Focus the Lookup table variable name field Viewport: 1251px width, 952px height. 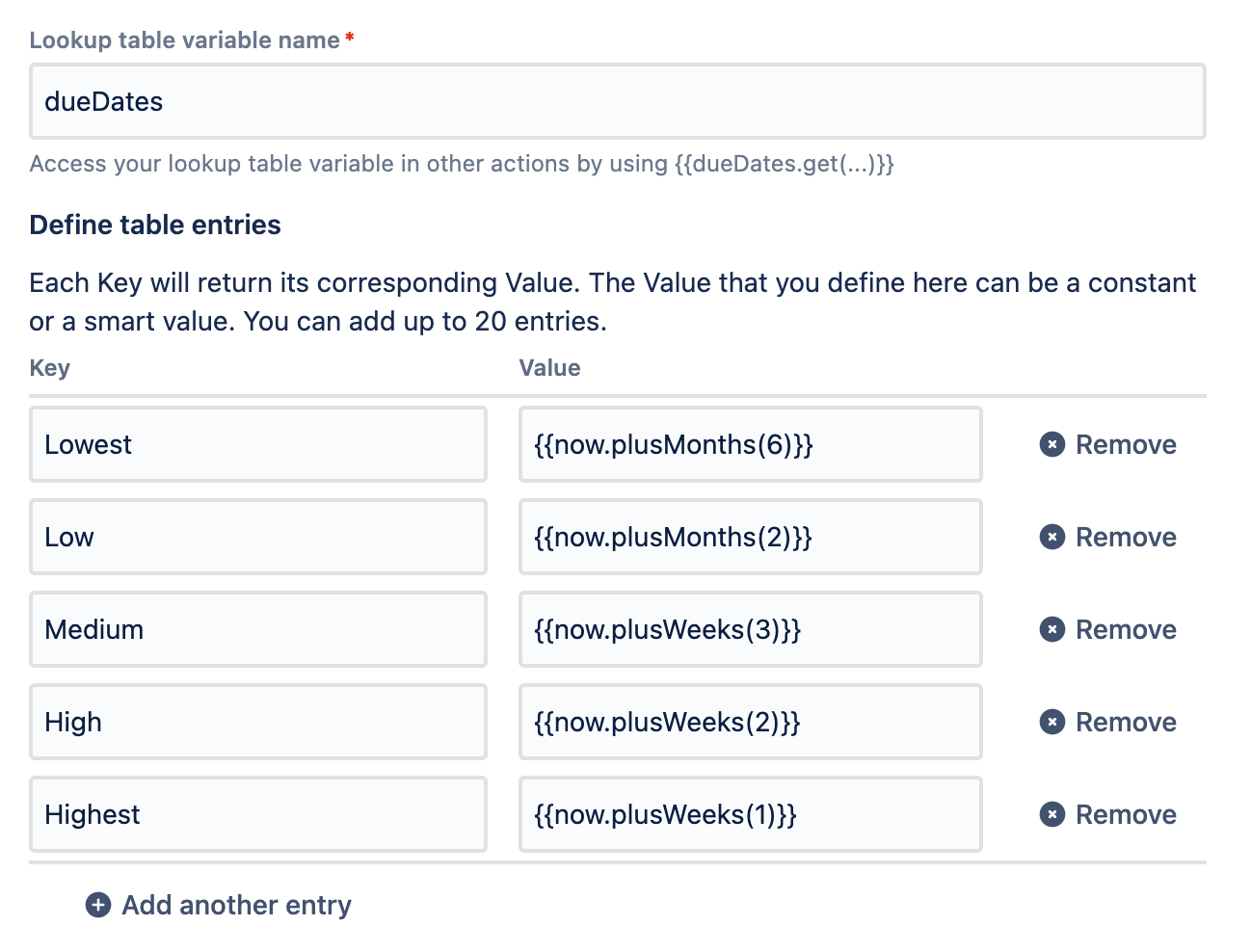pyautogui.click(x=617, y=101)
